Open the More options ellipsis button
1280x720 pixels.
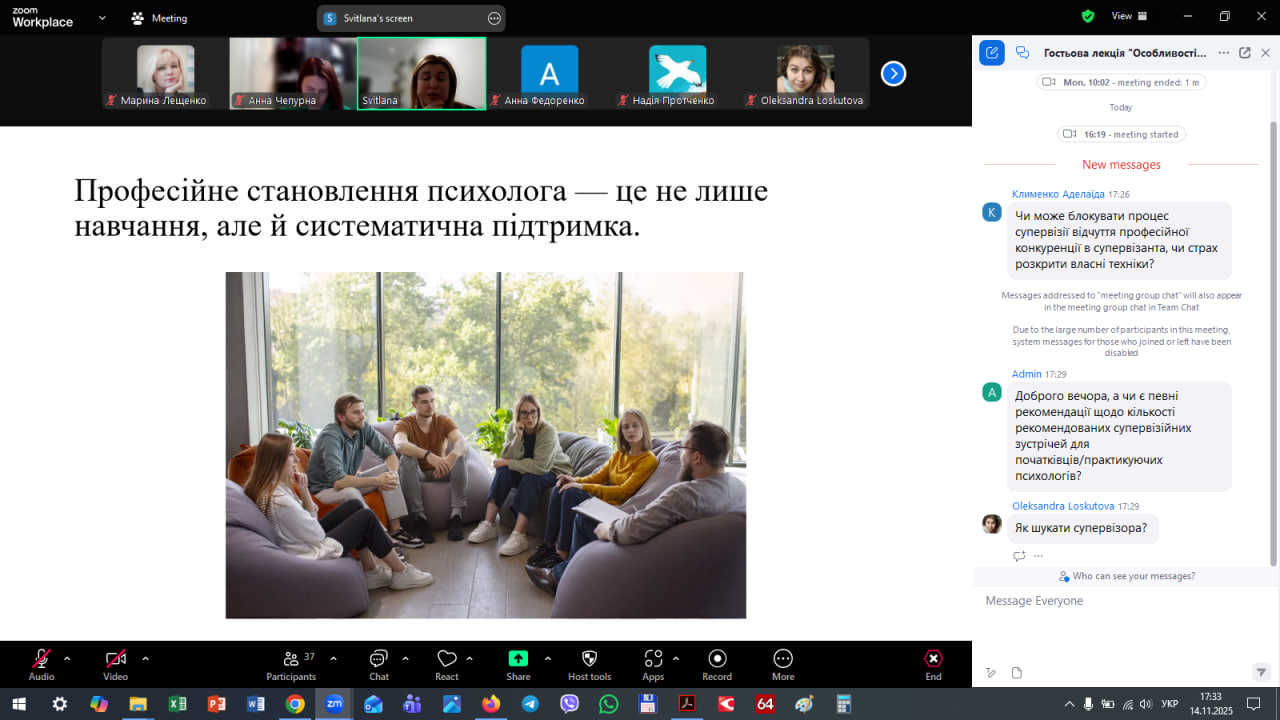[x=783, y=663]
